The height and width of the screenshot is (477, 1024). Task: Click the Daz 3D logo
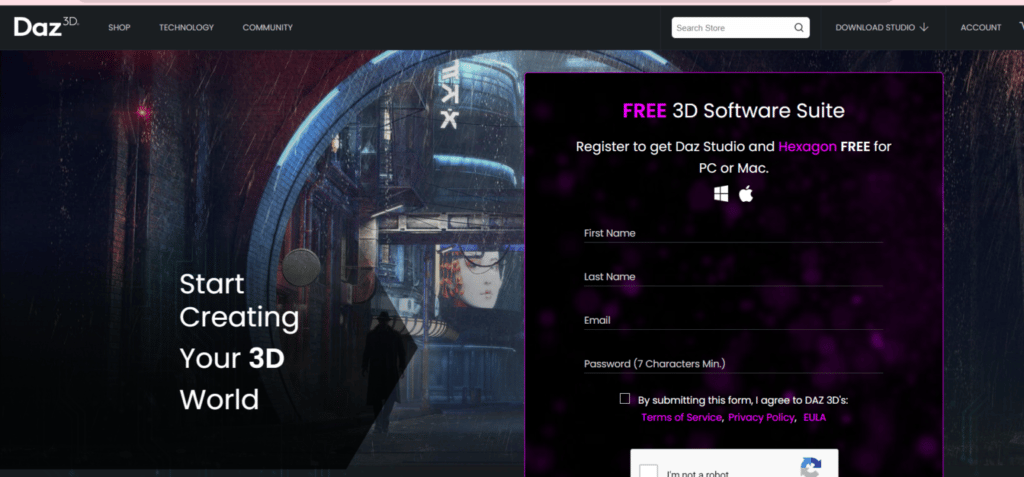(45, 27)
